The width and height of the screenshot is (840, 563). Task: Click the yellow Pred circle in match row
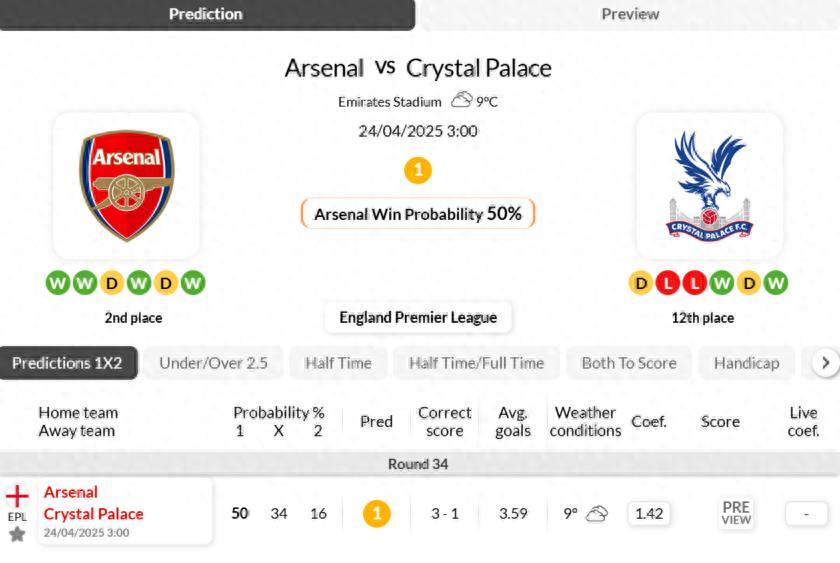coord(376,514)
